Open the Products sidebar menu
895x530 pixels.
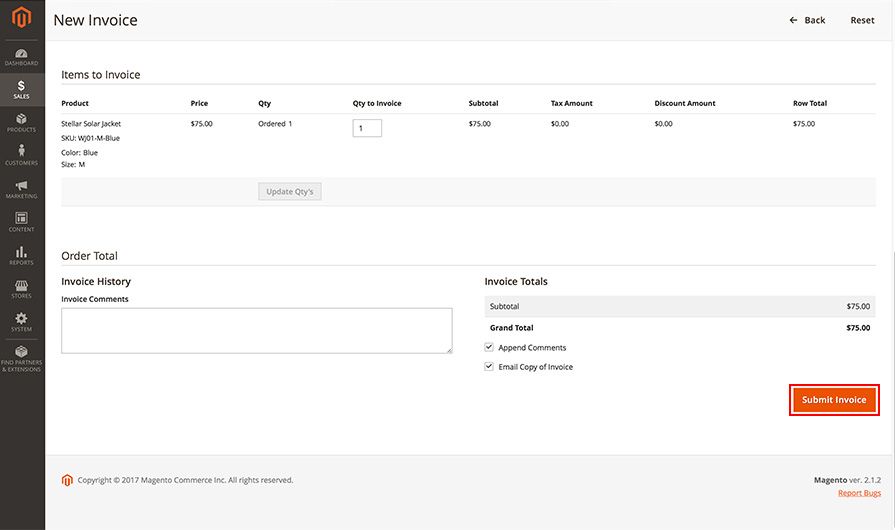[22, 123]
